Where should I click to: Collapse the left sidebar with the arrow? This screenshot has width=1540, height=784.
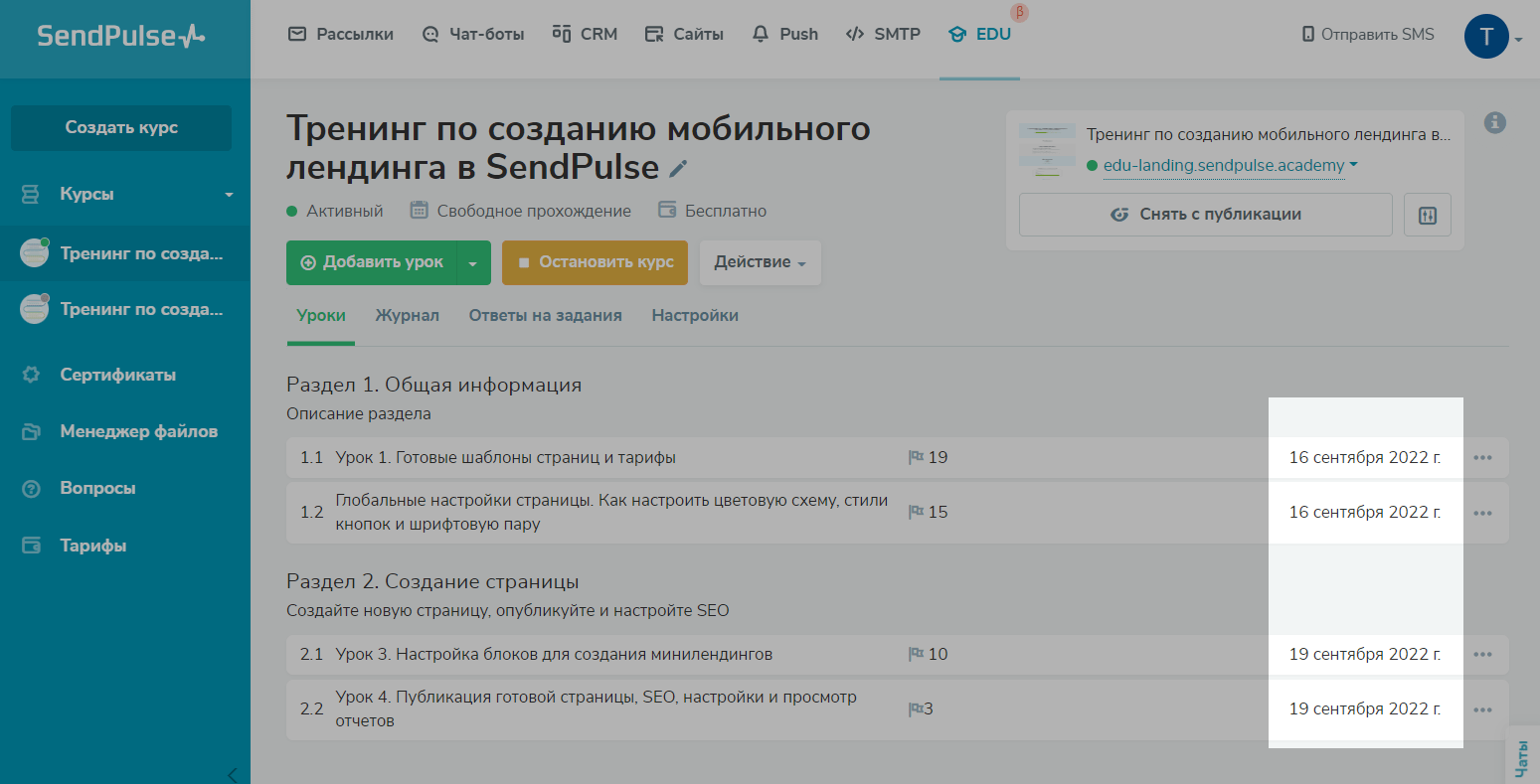tap(232, 774)
